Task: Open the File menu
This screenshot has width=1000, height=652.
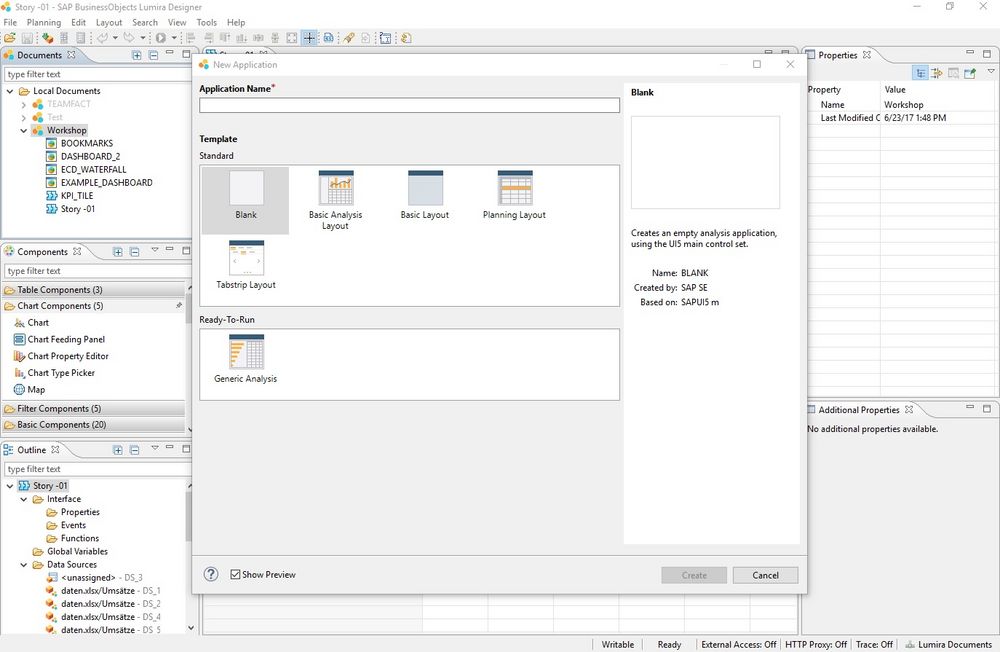Action: click(10, 22)
